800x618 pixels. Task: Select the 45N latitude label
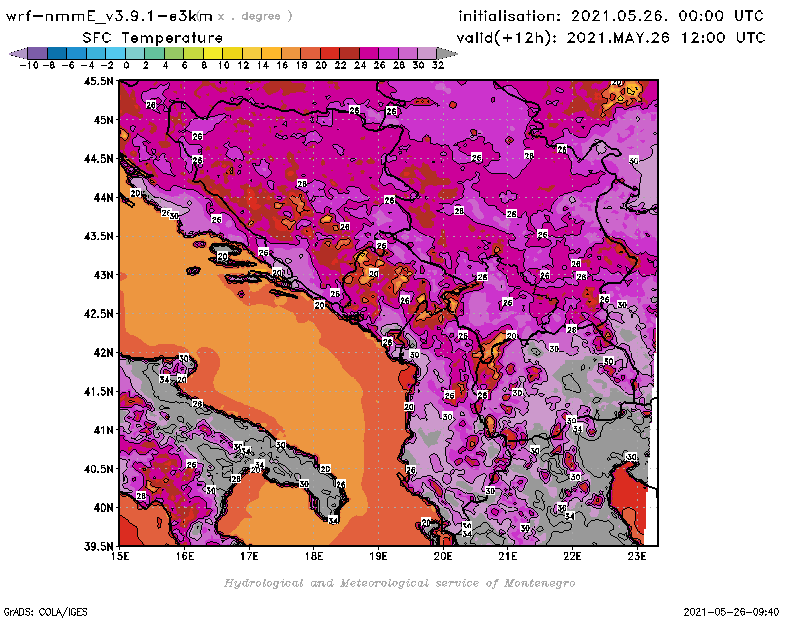click(x=103, y=120)
